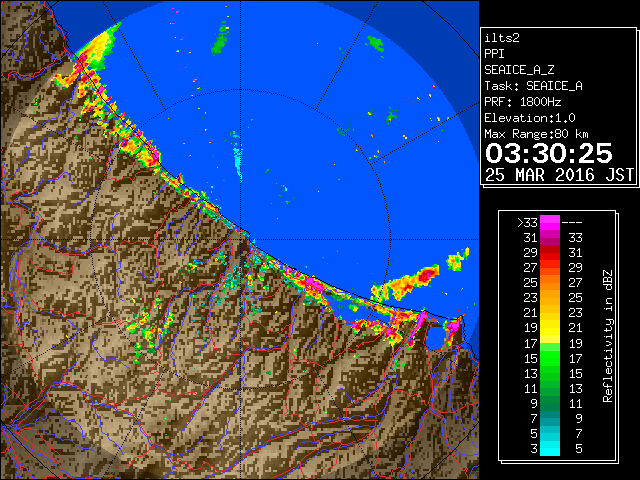Click the "Elevation:1.0" text
Viewport: 640px width, 480px height.
[x=530, y=118]
